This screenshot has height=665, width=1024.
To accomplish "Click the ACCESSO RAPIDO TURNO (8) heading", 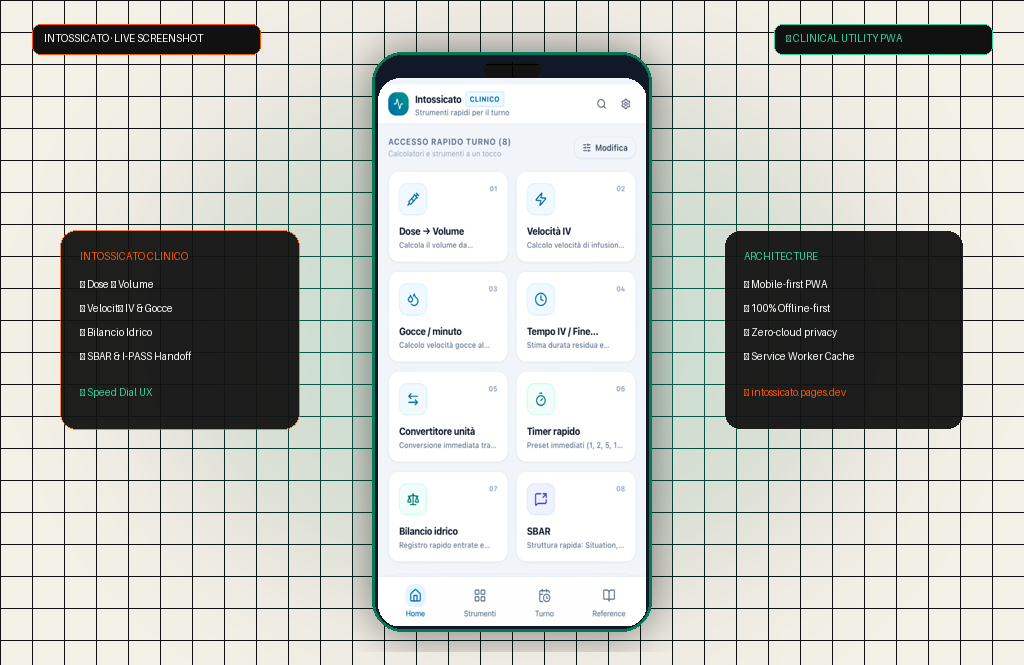I will [449, 142].
